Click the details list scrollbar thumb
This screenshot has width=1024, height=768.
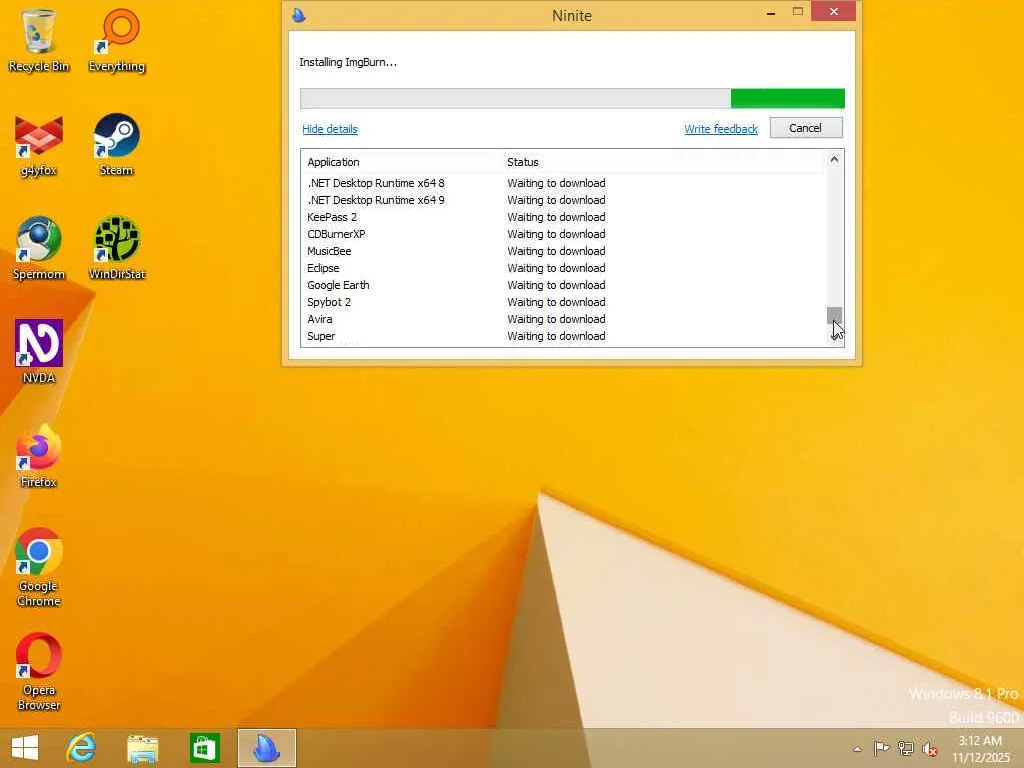click(834, 315)
